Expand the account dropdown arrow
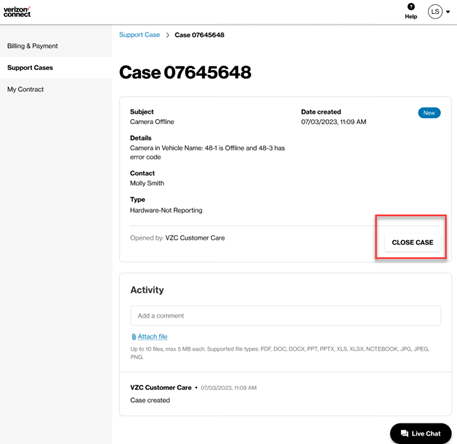The width and height of the screenshot is (457, 444). [x=448, y=12]
